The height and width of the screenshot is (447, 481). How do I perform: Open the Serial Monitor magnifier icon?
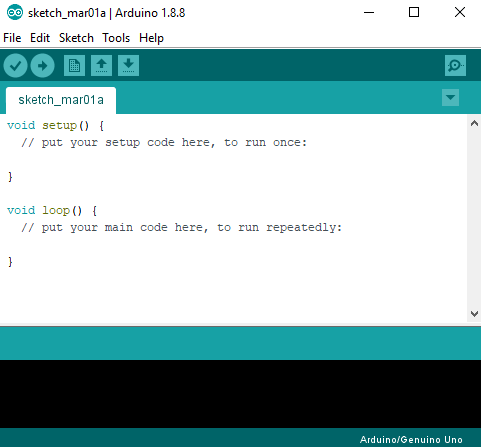pyautogui.click(x=455, y=65)
